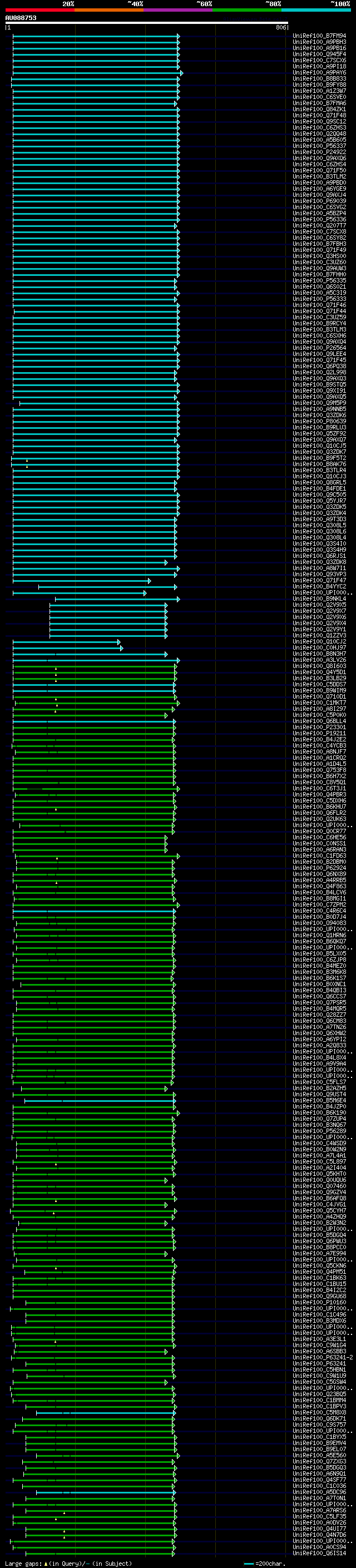Click hit label UniRef100_B9RCY4

click(319, 323)
